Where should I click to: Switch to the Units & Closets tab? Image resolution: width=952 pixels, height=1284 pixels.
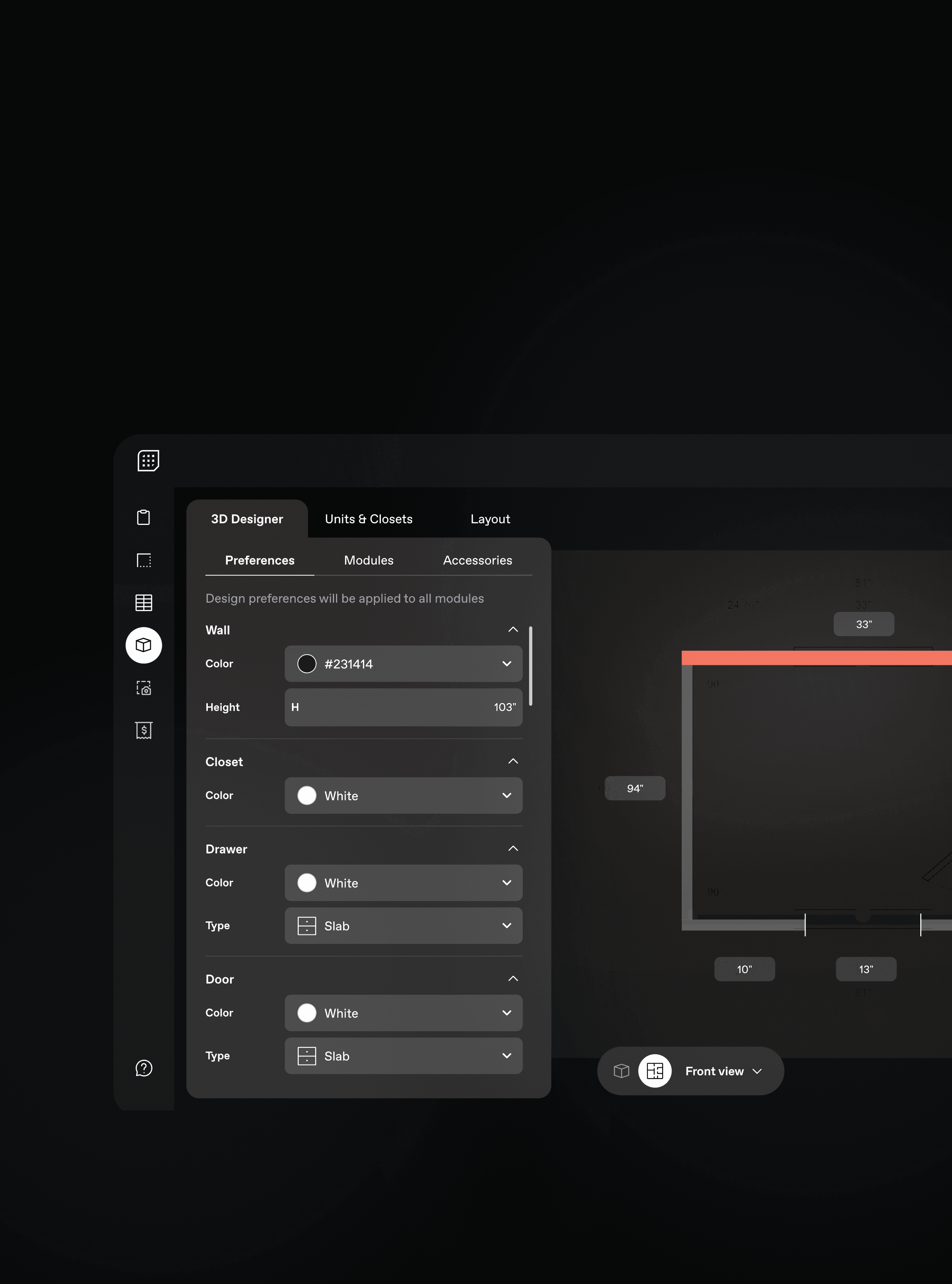click(369, 519)
